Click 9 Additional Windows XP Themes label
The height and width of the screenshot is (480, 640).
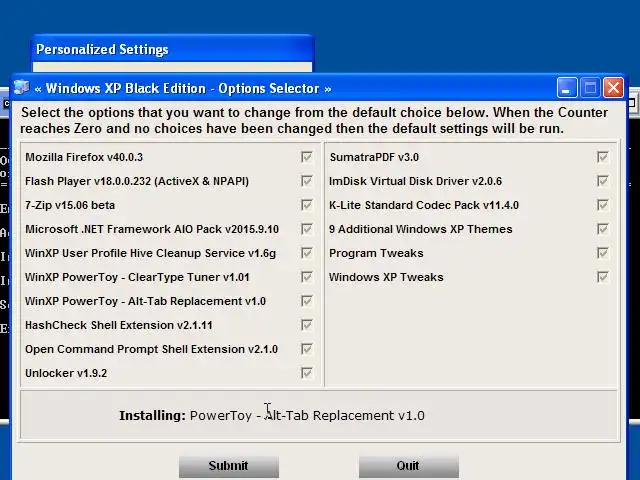(421, 229)
